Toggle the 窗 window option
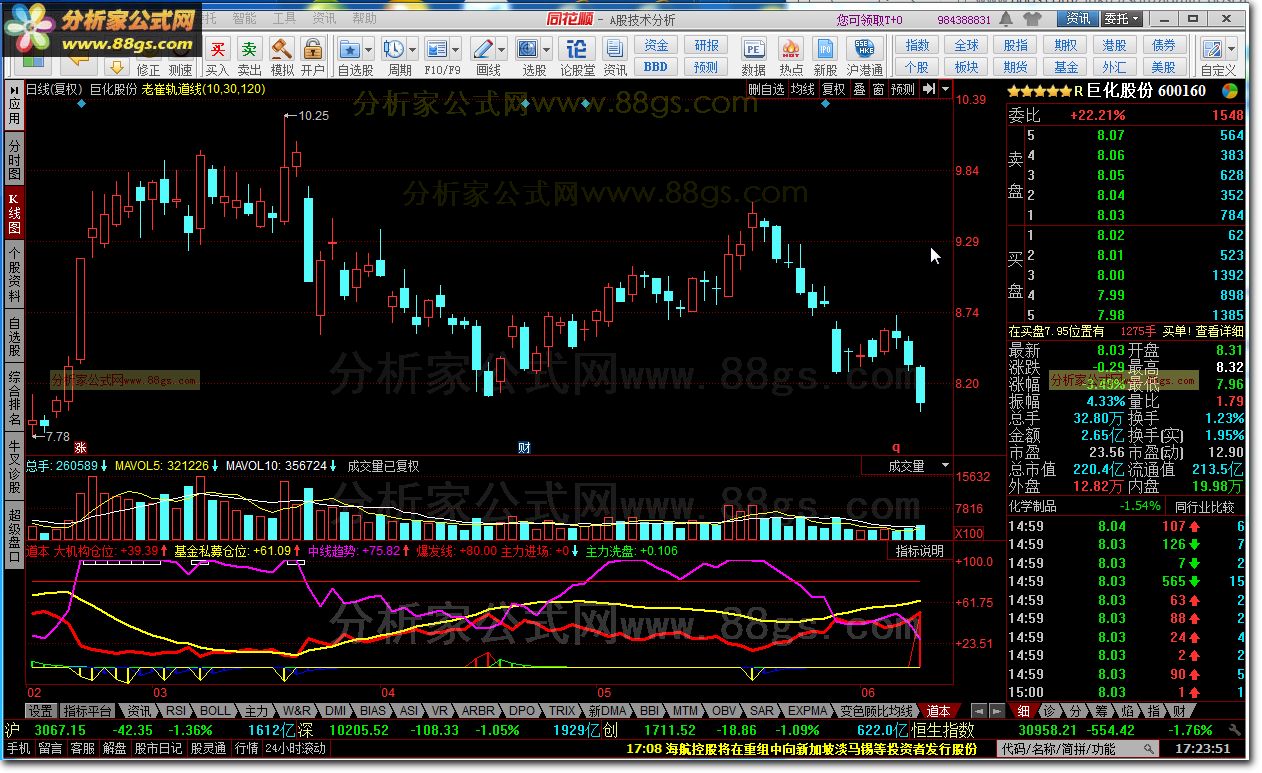Viewport: 1262px width, 773px height. [878, 89]
